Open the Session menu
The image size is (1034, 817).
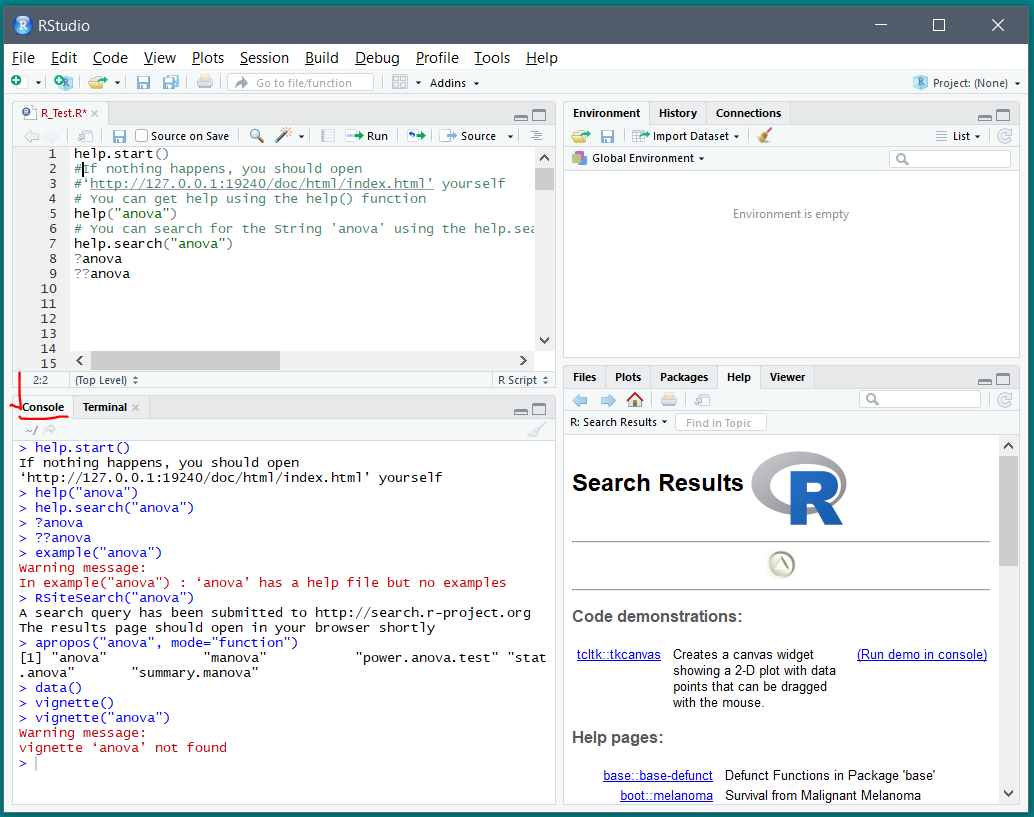coord(264,58)
